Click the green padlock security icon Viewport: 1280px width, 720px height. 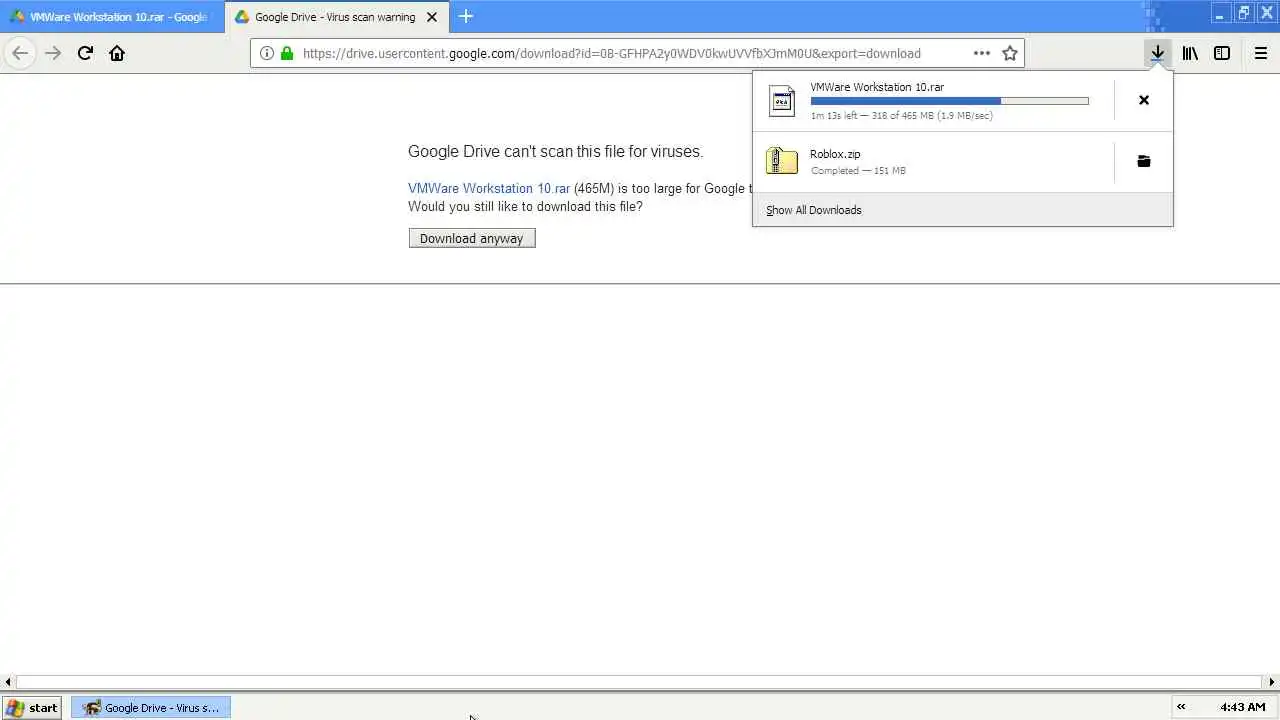(287, 53)
